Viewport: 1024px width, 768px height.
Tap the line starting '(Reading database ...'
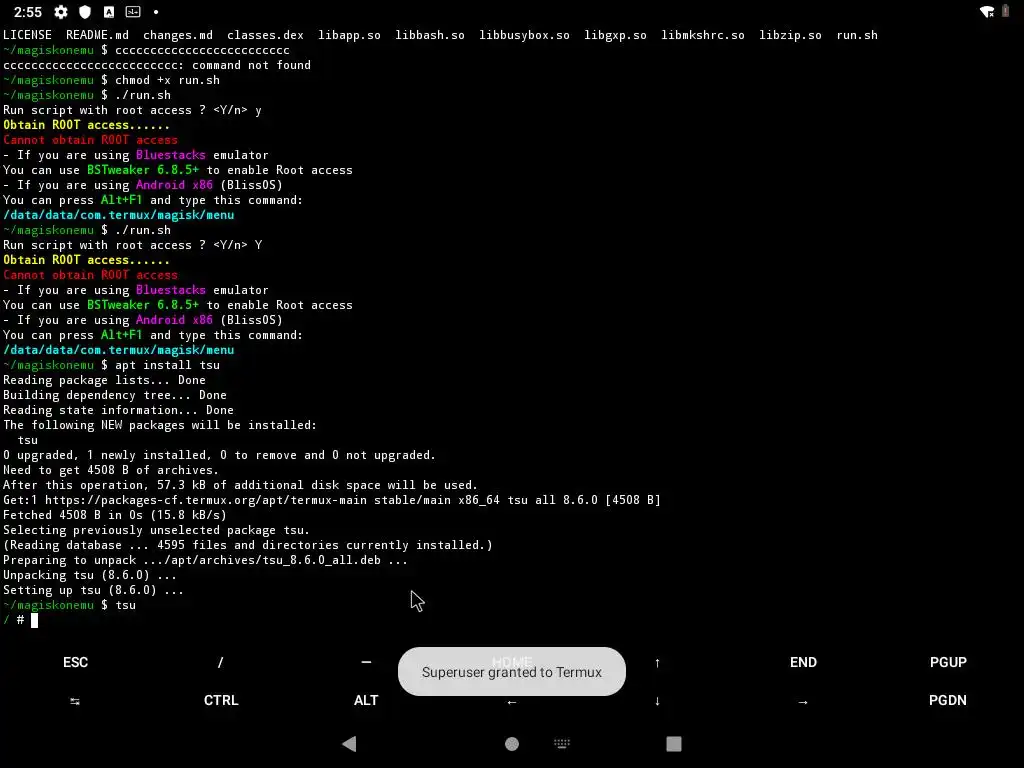point(248,545)
